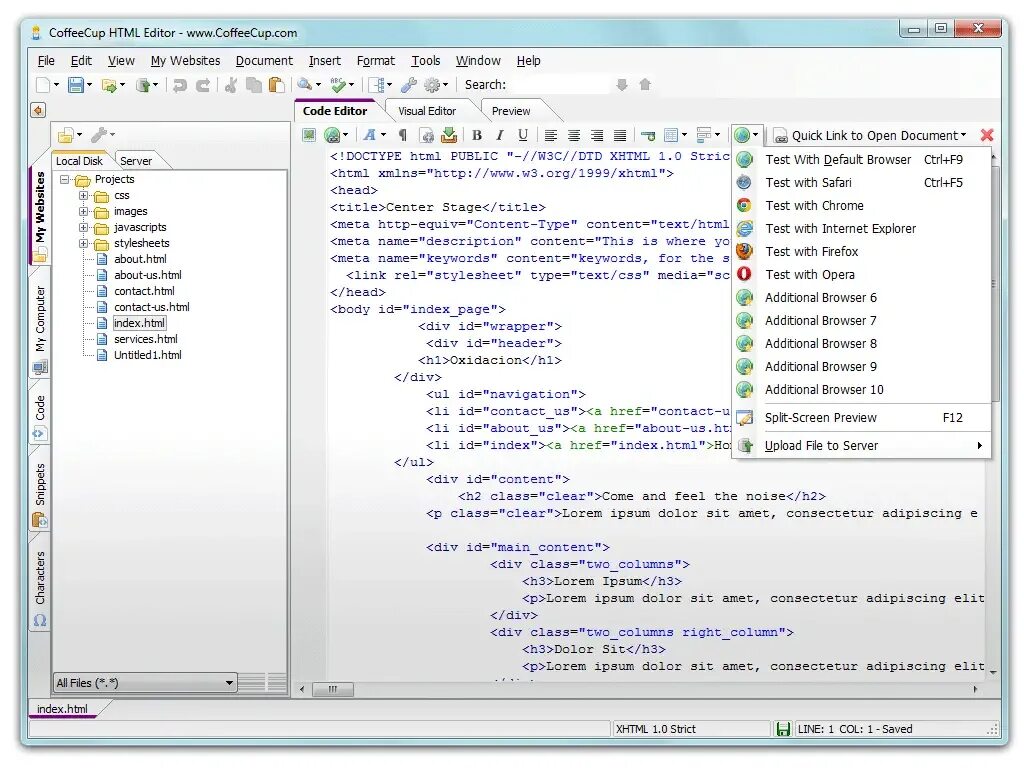Justify text alignment
This screenshot has width=1024, height=768.
(620, 135)
